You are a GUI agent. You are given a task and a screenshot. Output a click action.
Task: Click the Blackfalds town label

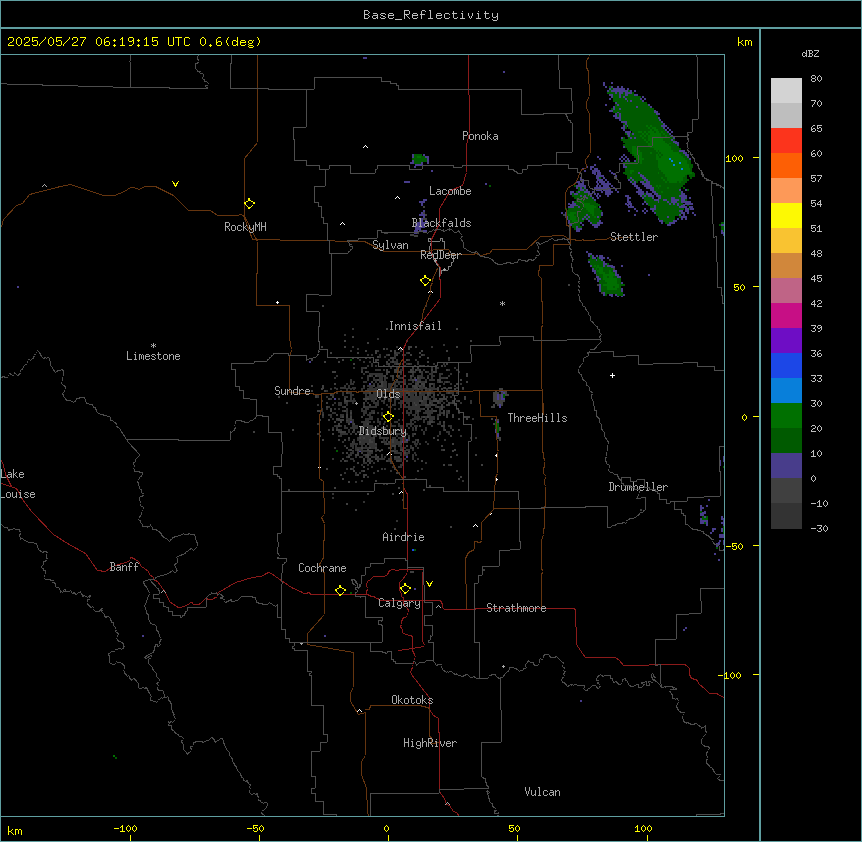(x=441, y=223)
